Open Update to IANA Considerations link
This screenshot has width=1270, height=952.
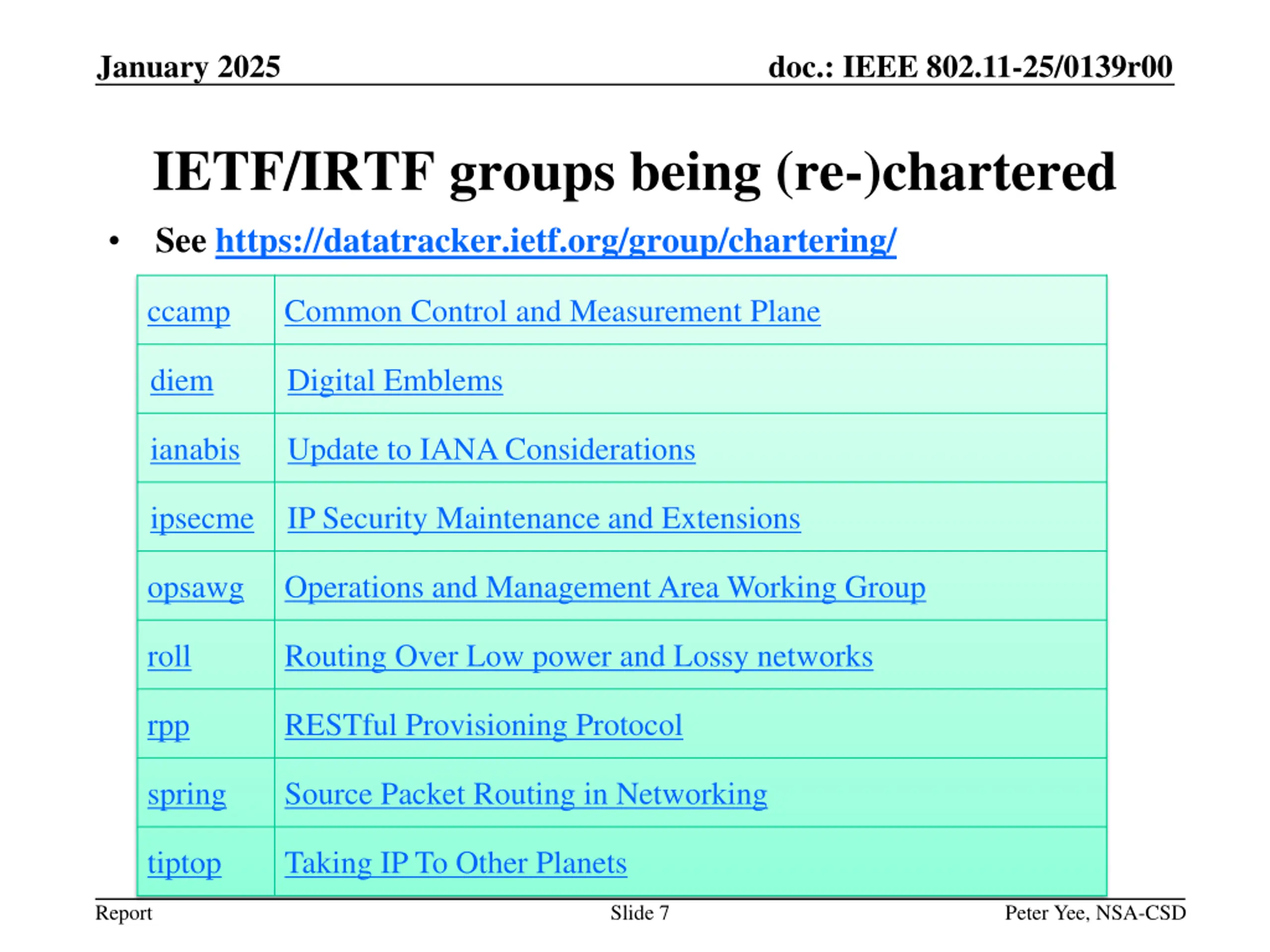click(491, 449)
